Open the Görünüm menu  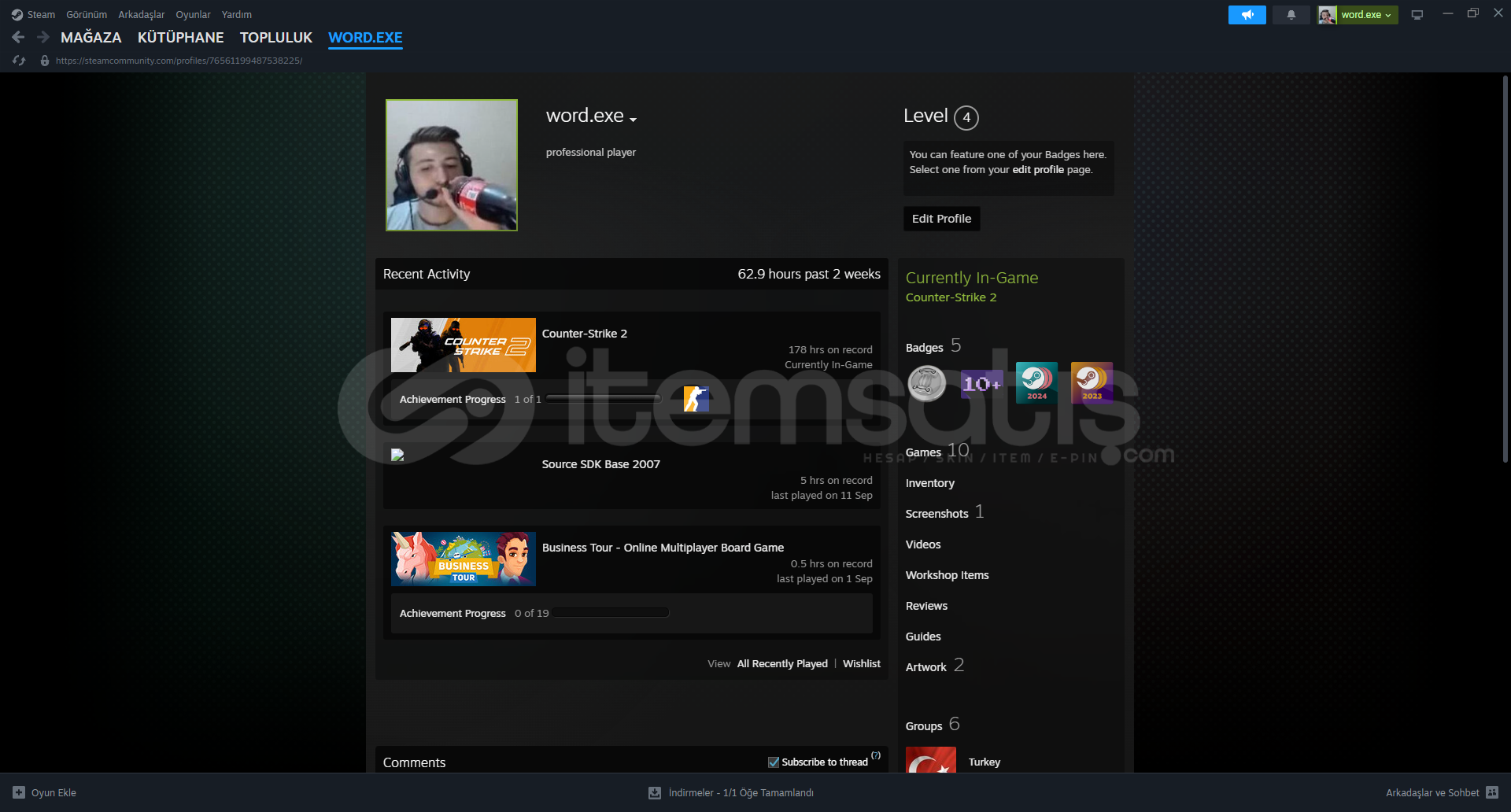point(87,15)
